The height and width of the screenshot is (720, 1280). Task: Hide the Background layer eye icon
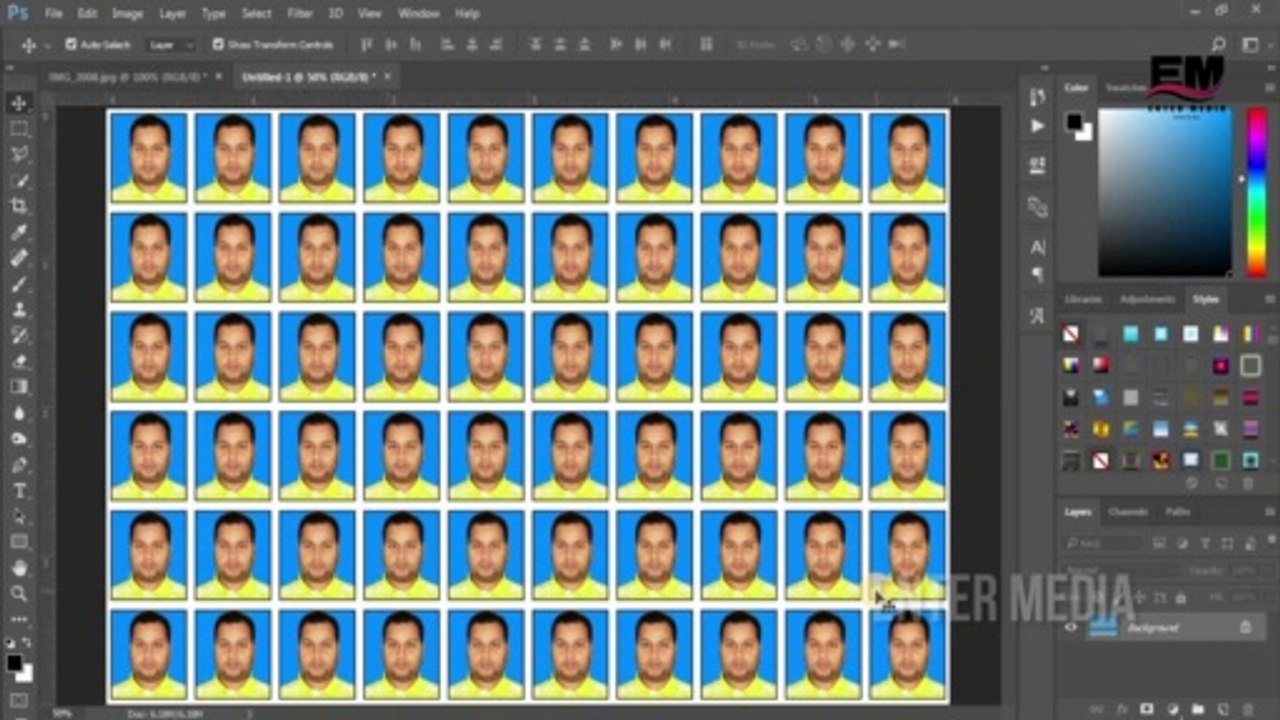[1071, 627]
